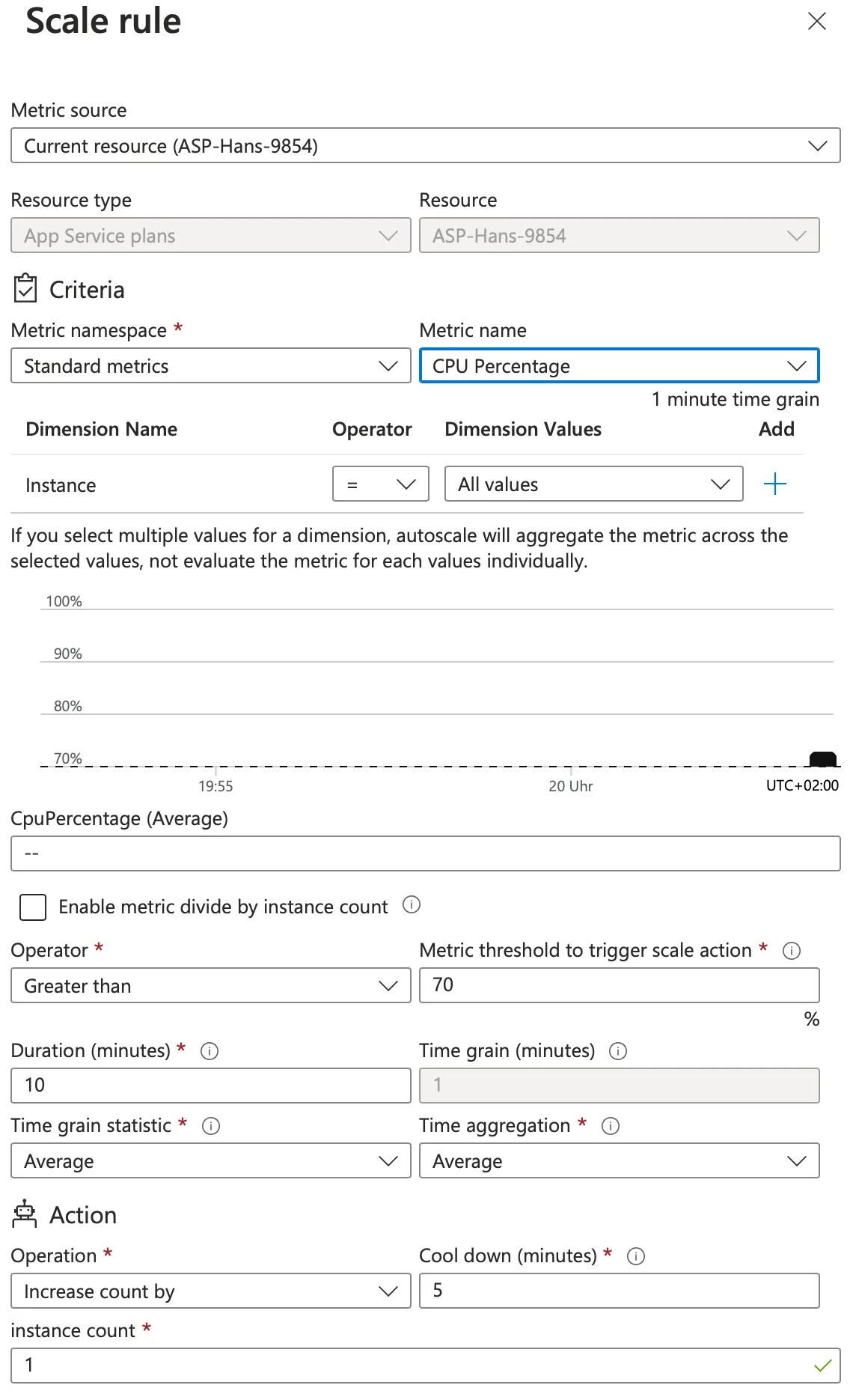Close the Scale rule panel

pyautogui.click(x=816, y=21)
